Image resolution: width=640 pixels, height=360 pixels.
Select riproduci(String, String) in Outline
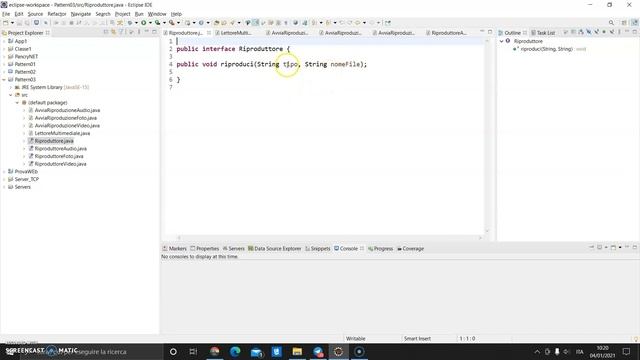coord(547,49)
